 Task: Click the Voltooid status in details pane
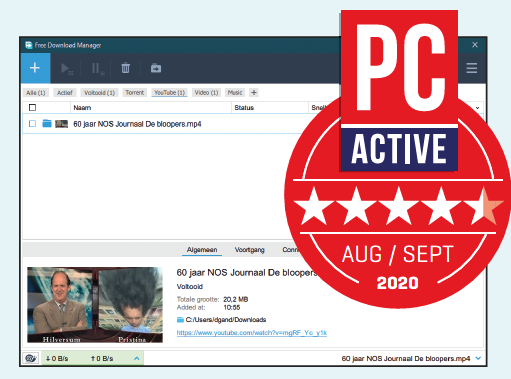pyautogui.click(x=190, y=287)
